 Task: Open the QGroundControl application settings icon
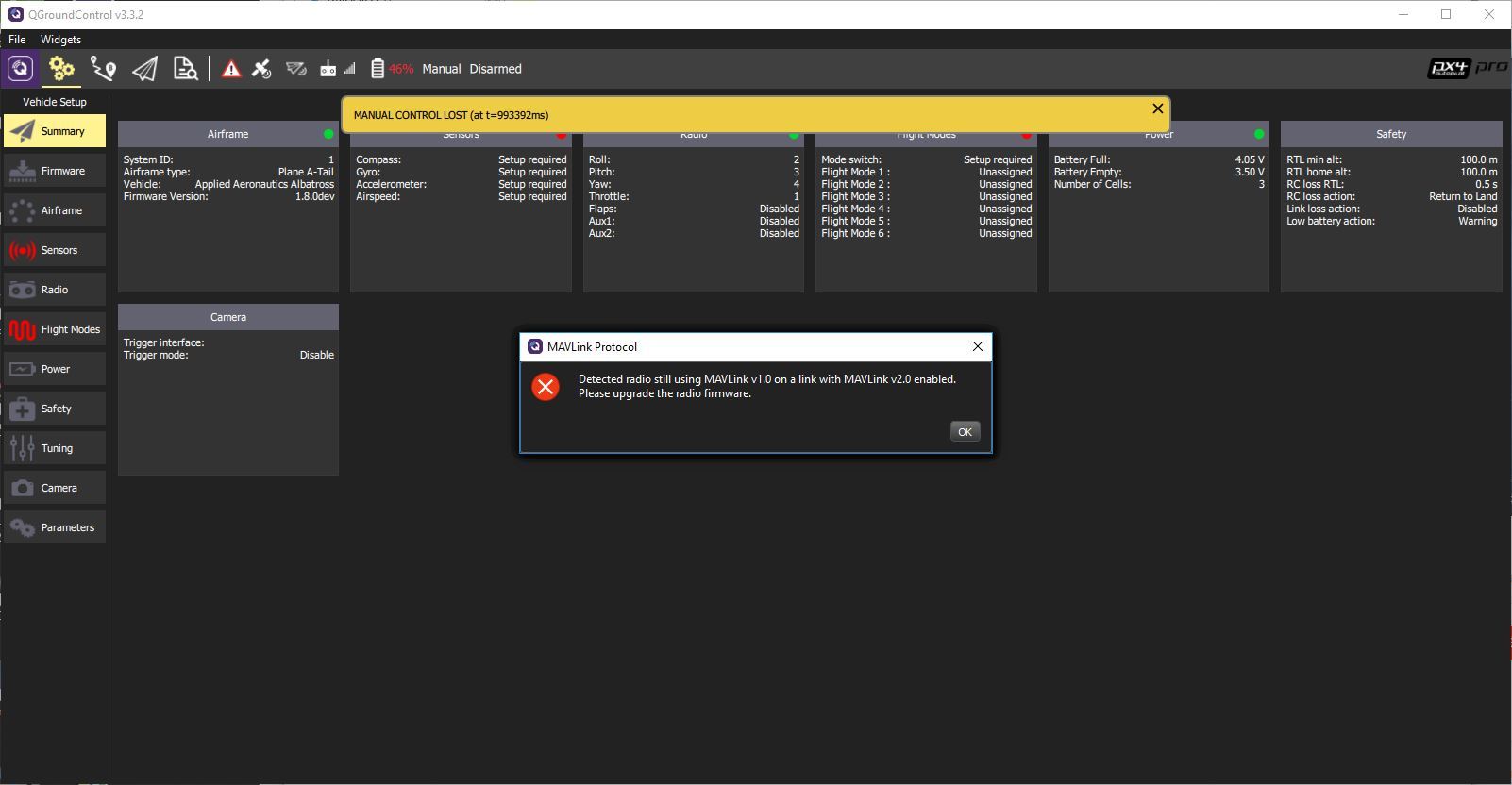click(x=21, y=69)
